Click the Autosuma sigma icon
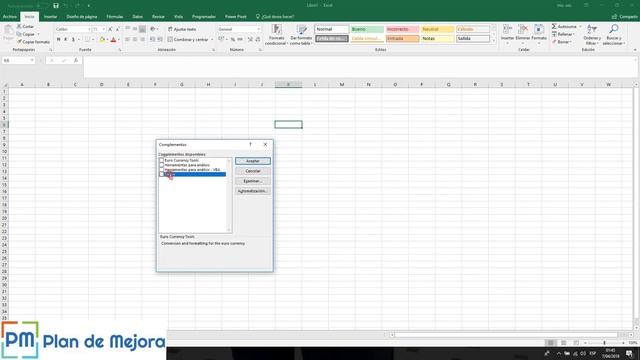640x360 pixels. (554, 27)
